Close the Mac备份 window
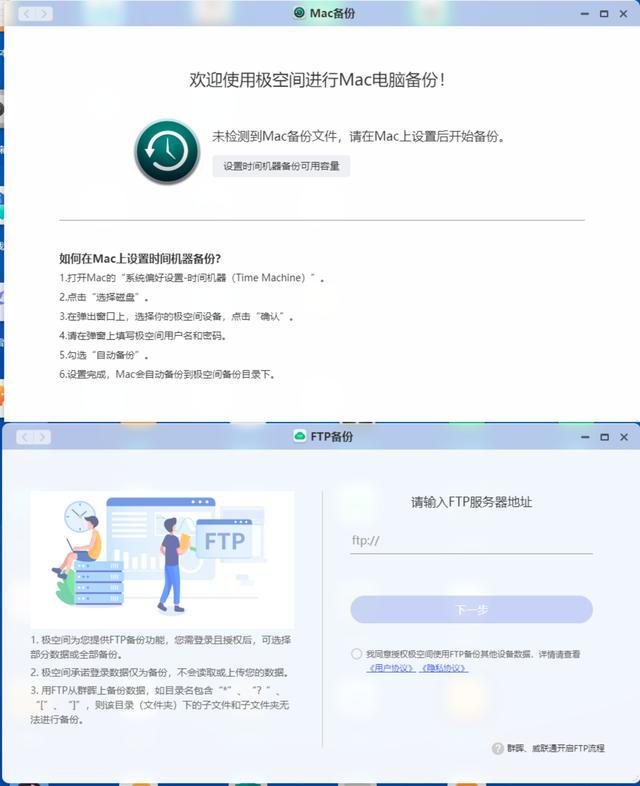This screenshot has height=786, width=640. (x=623, y=14)
